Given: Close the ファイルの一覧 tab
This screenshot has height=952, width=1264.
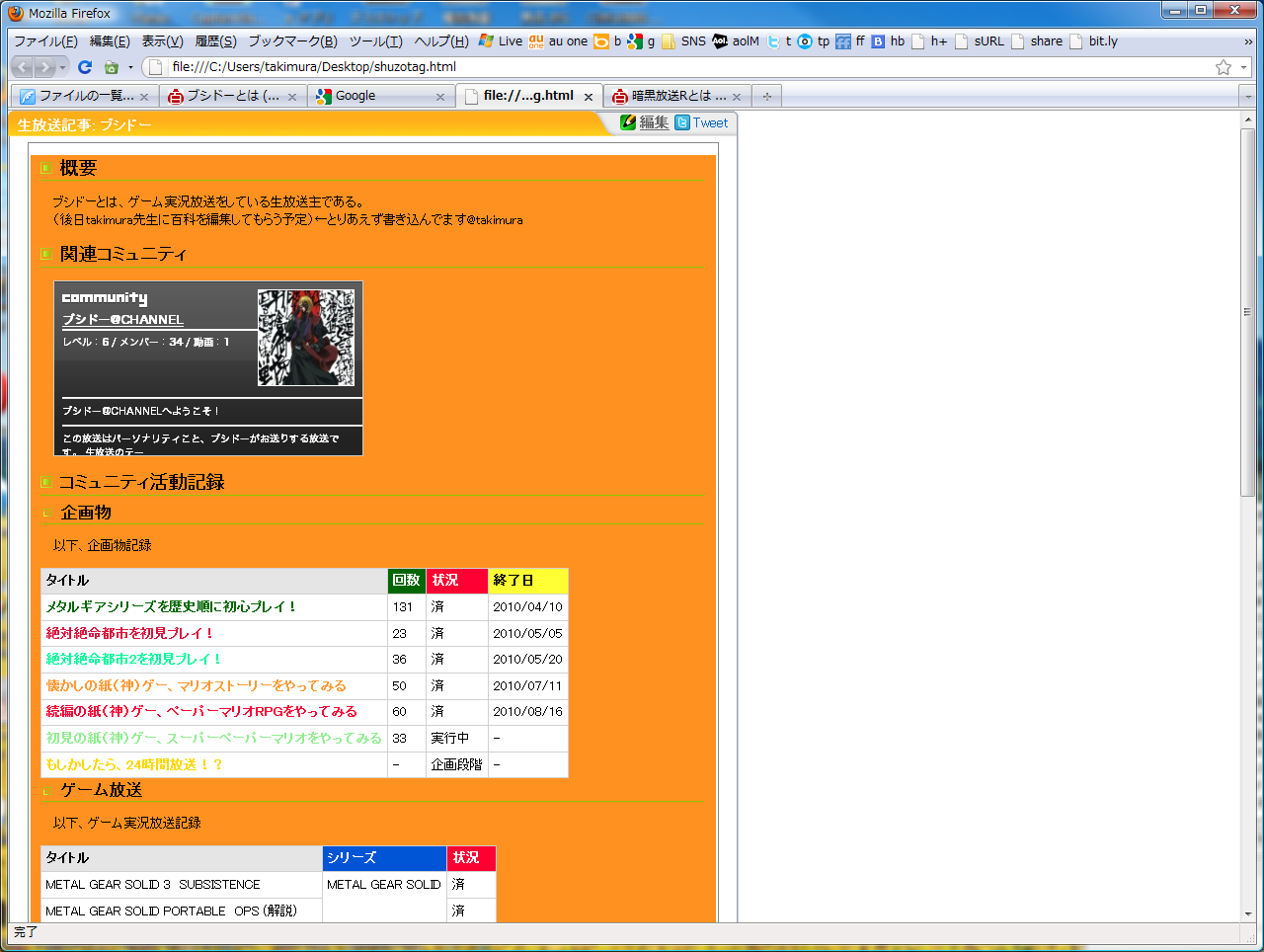Looking at the screenshot, I should click(x=144, y=97).
